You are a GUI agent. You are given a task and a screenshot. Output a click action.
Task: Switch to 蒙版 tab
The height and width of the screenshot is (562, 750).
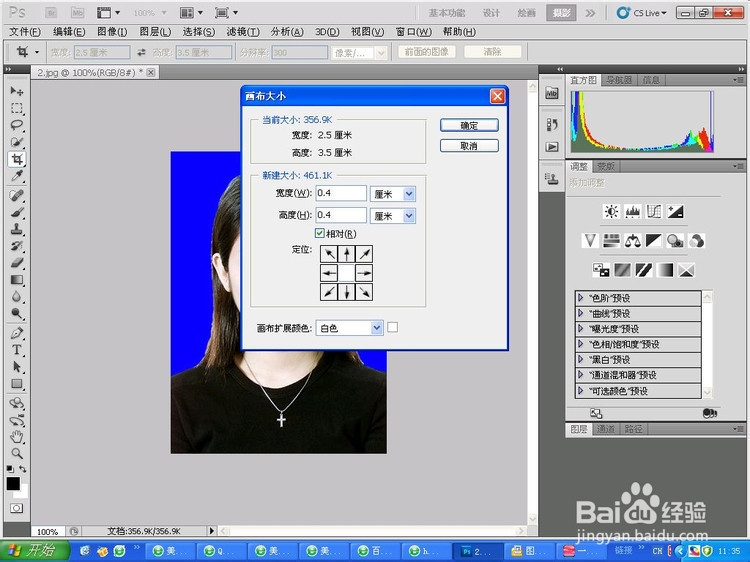(606, 166)
